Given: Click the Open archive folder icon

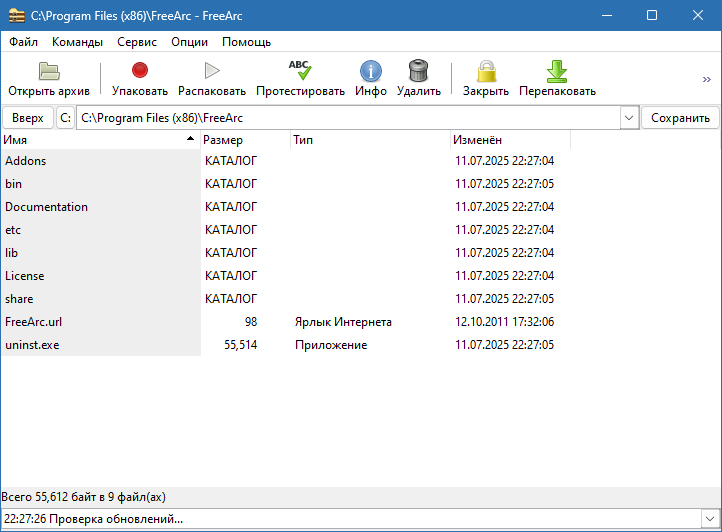Looking at the screenshot, I should [49, 71].
